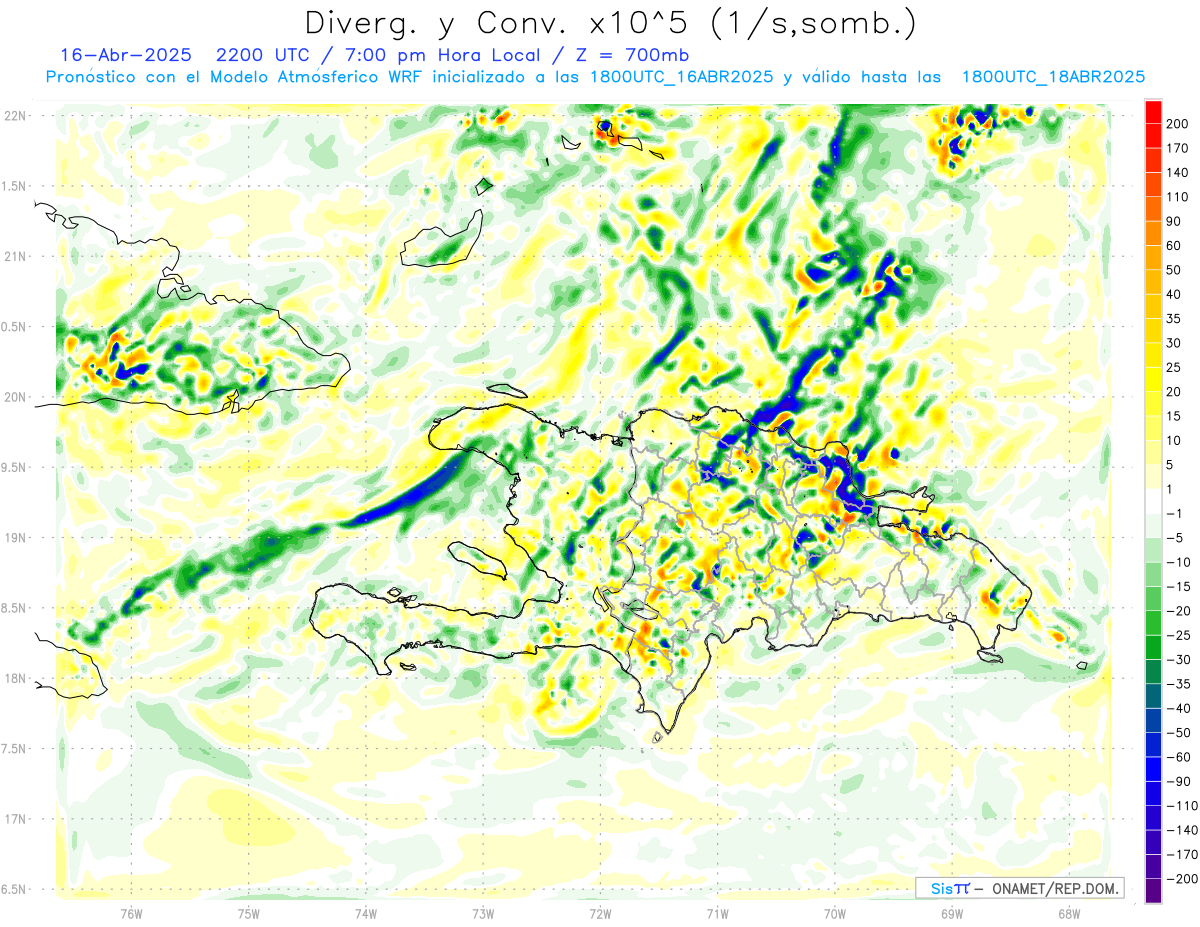Click the '76W' longitude label
The width and height of the screenshot is (1200, 927).
click(x=131, y=913)
